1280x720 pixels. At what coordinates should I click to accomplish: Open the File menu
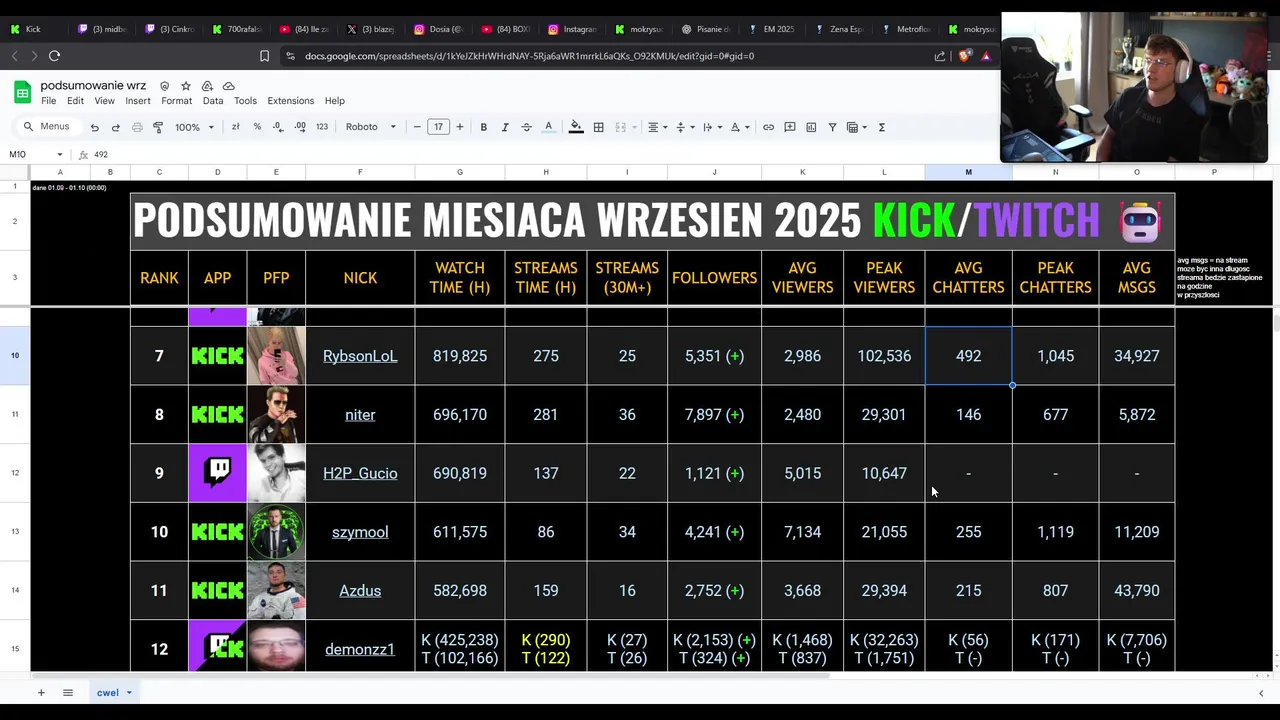tap(48, 101)
